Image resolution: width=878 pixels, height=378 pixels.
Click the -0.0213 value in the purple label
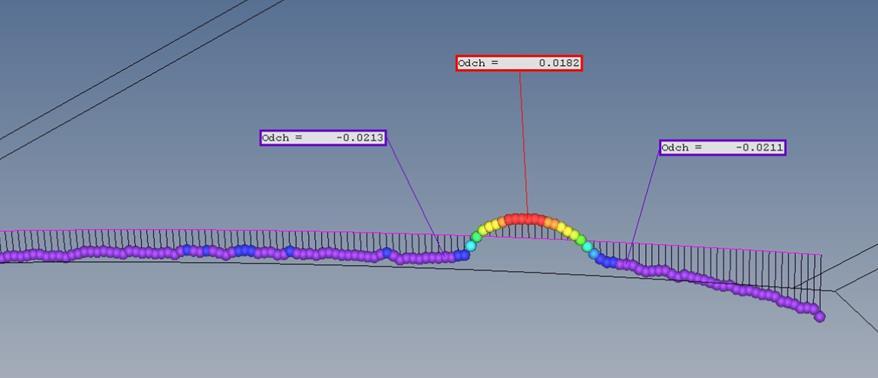(x=360, y=138)
